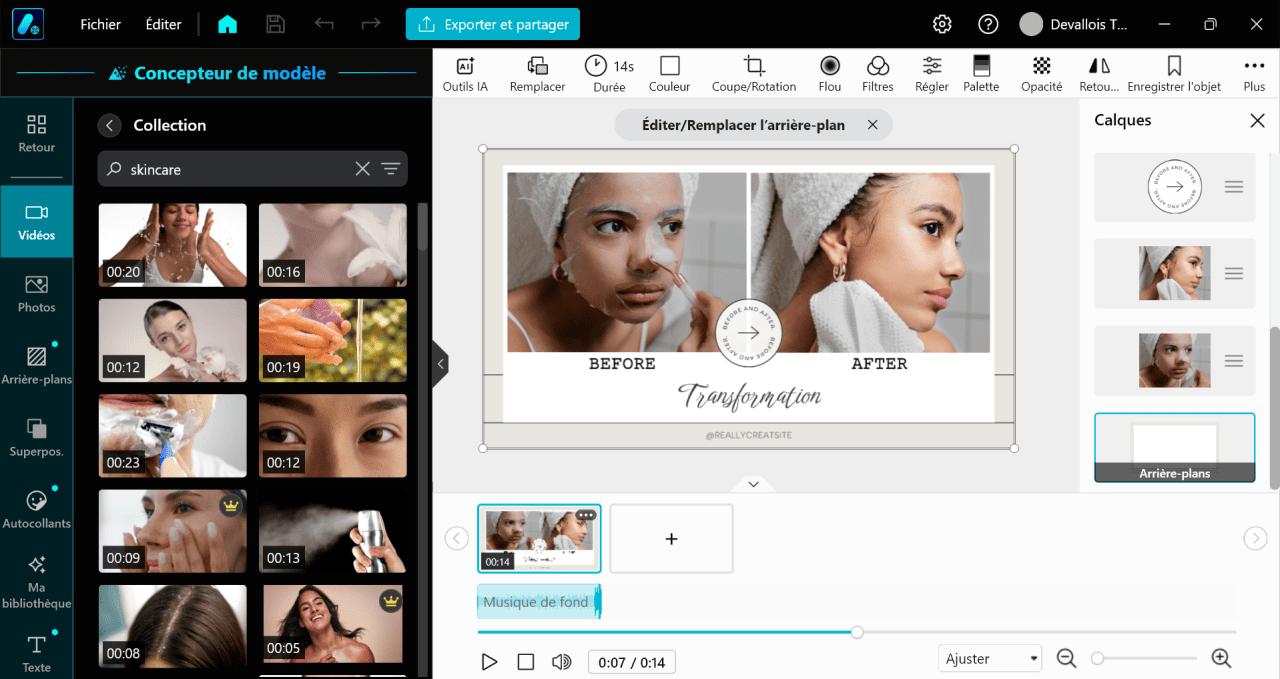Open the Coupe/Rotation tool

tap(754, 74)
